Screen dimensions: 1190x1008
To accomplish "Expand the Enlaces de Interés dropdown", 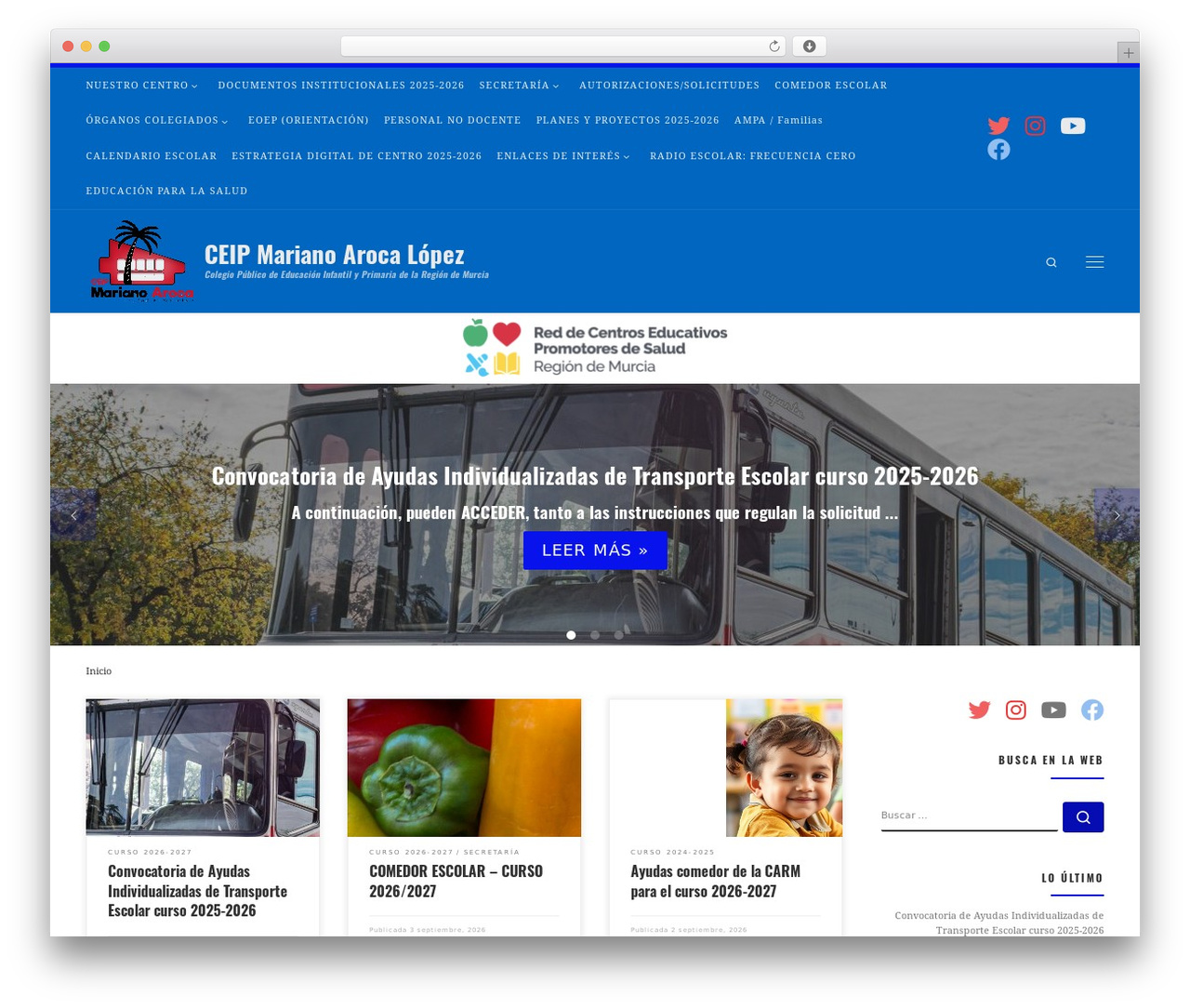I will (x=563, y=156).
